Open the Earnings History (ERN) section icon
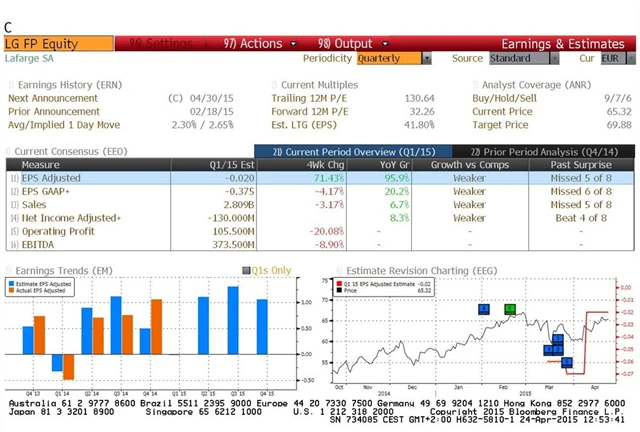 [10, 86]
